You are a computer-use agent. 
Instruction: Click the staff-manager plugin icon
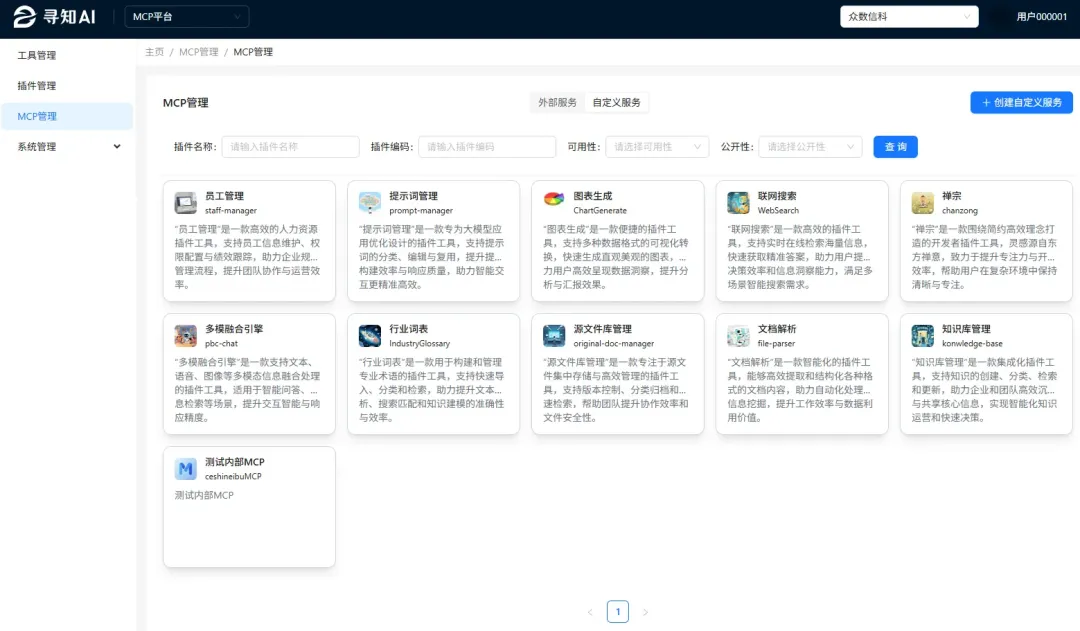point(185,201)
